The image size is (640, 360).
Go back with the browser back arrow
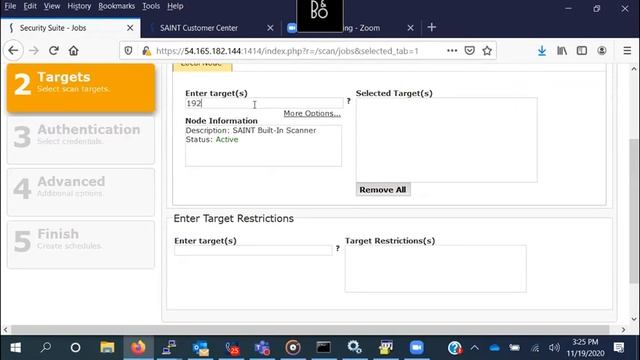tap(13, 51)
